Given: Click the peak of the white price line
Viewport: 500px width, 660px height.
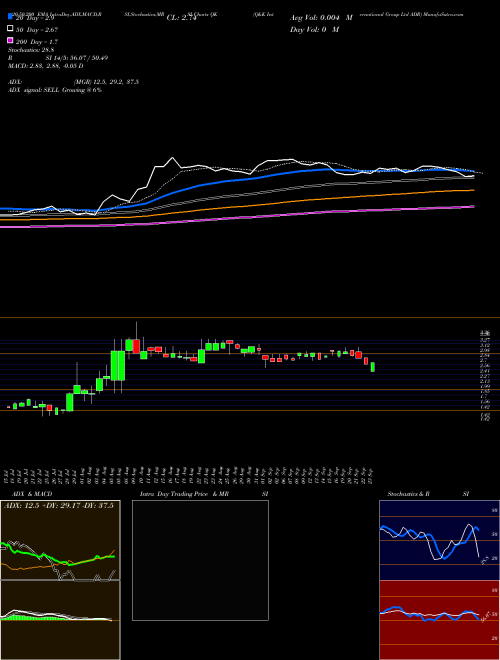Looking at the screenshot, I should tap(172, 158).
